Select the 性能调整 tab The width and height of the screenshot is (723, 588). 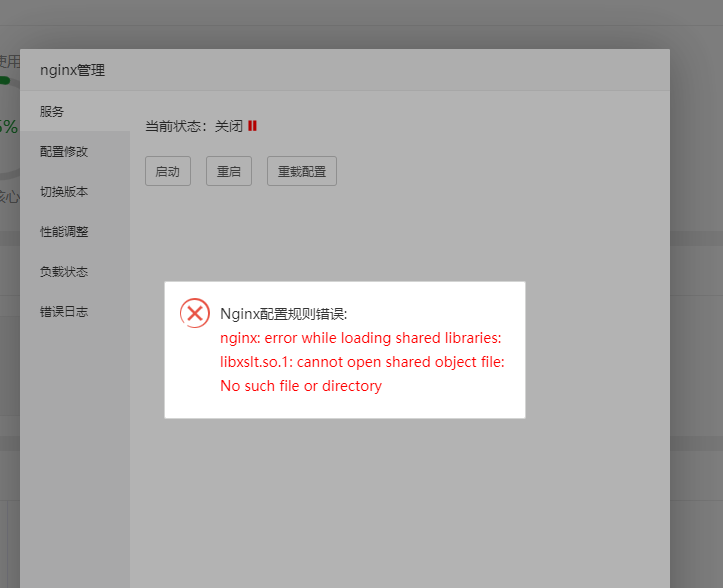(75, 232)
